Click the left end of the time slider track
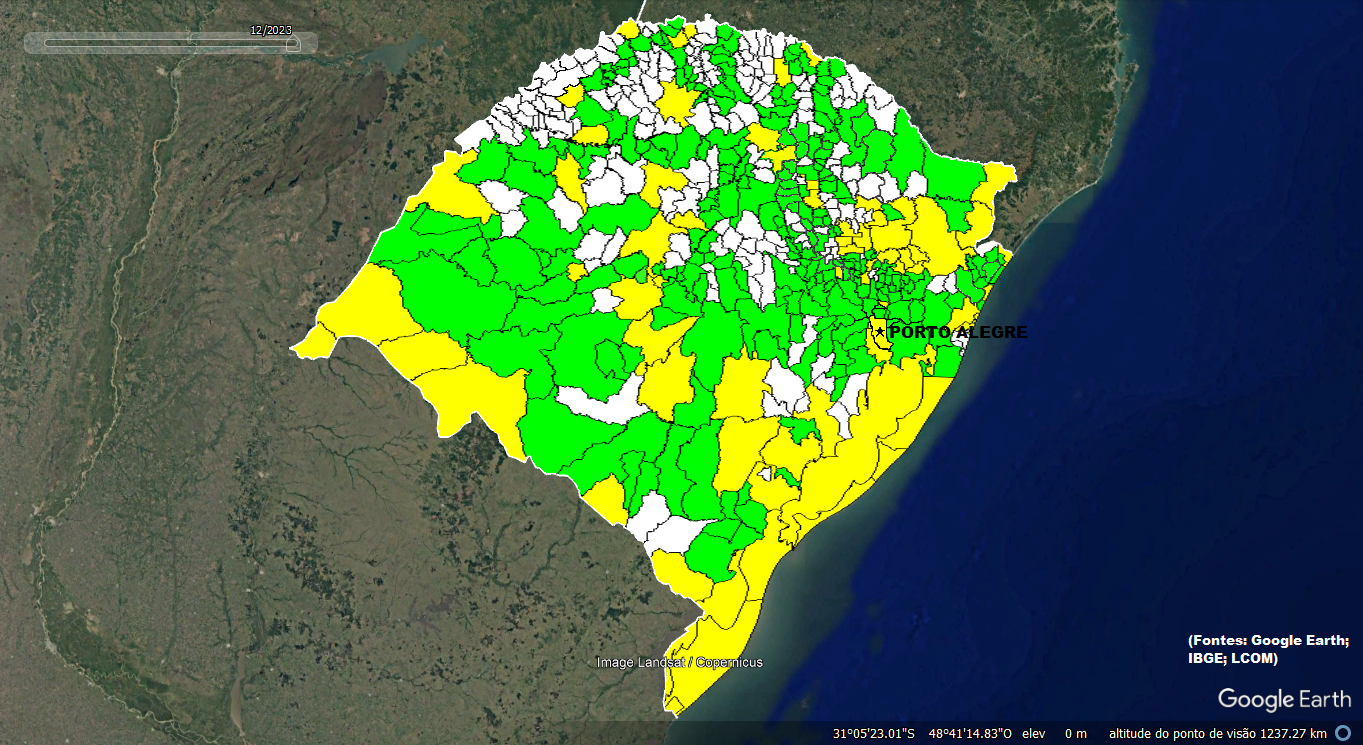Viewport: 1363px width, 745px height. [x=48, y=43]
